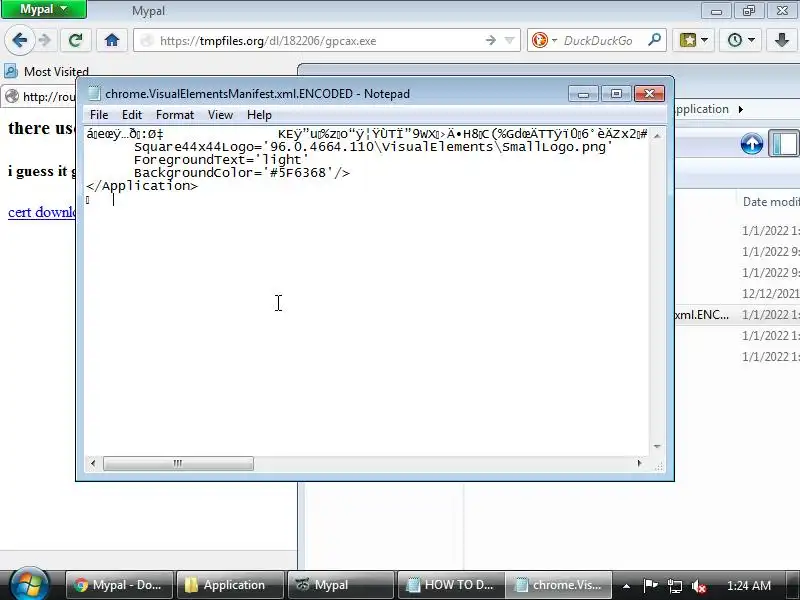This screenshot has height=600, width=800.
Task: Open Notepad's File menu
Action: point(99,115)
